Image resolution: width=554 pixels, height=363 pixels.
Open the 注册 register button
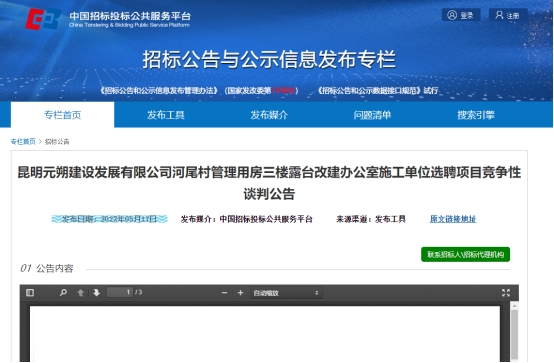tap(508, 15)
